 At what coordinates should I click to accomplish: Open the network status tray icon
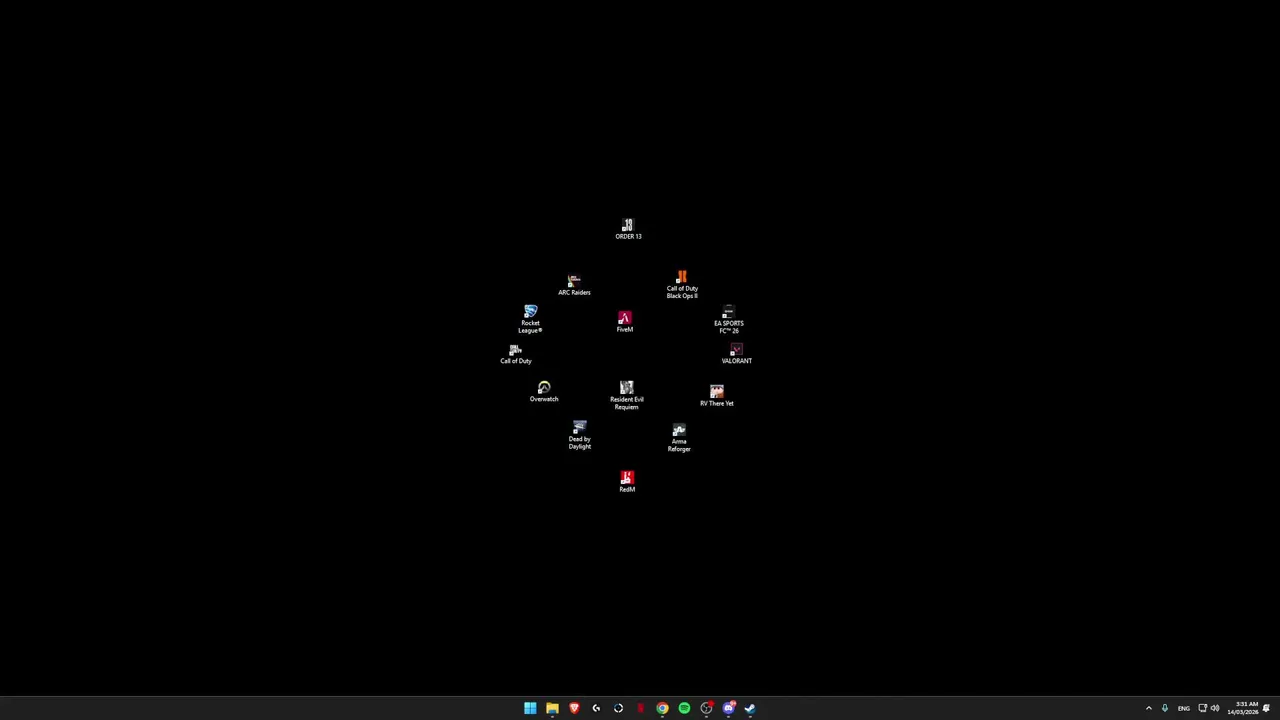pos(1202,708)
